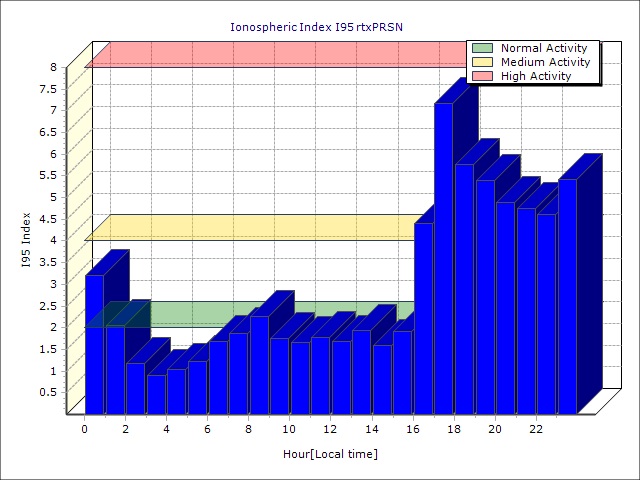
Task: Click the x-axis tick label 22
Action: [536, 429]
